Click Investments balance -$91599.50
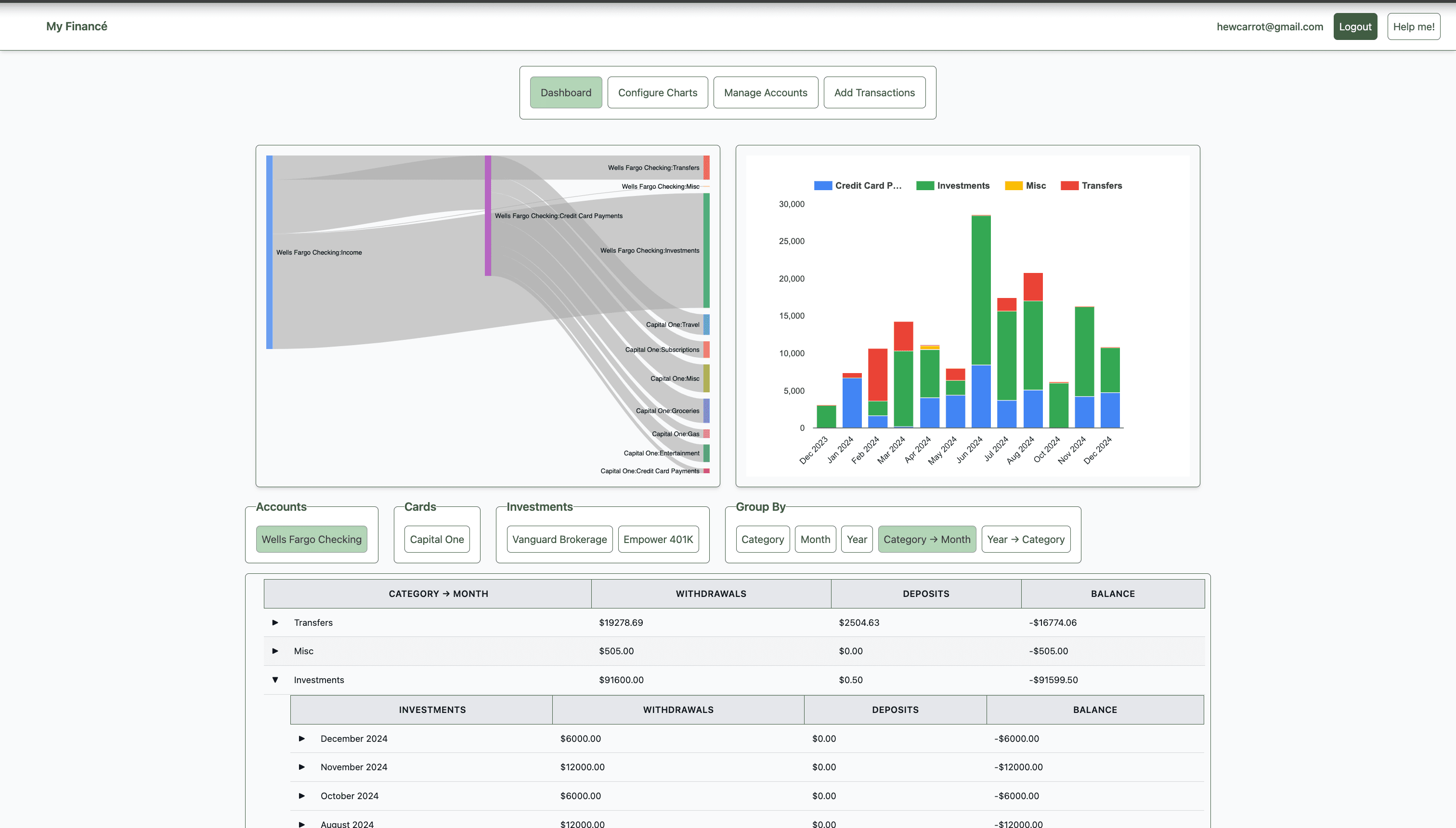This screenshot has height=828, width=1456. [1053, 680]
